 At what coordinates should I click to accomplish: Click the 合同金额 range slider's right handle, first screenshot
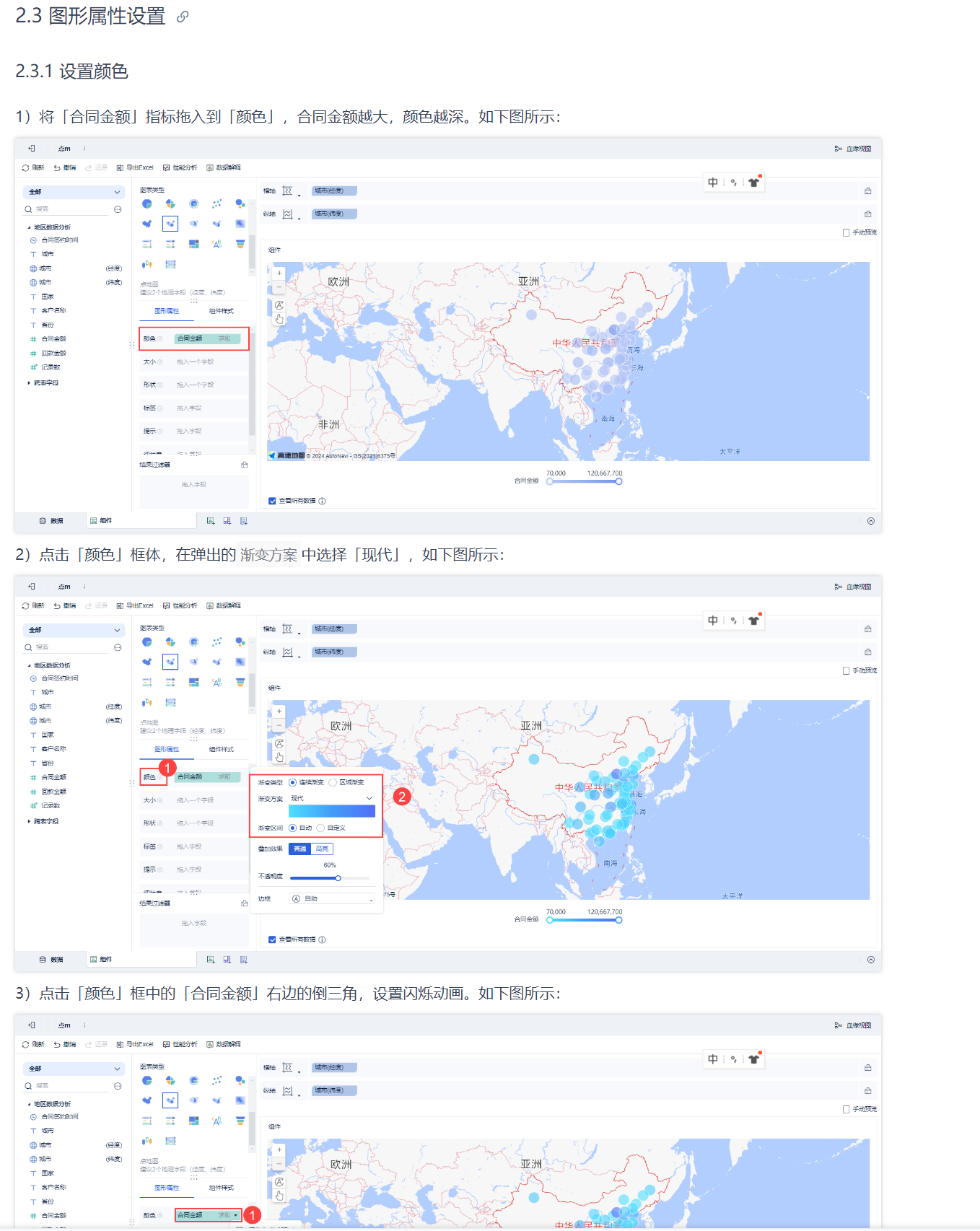[619, 481]
